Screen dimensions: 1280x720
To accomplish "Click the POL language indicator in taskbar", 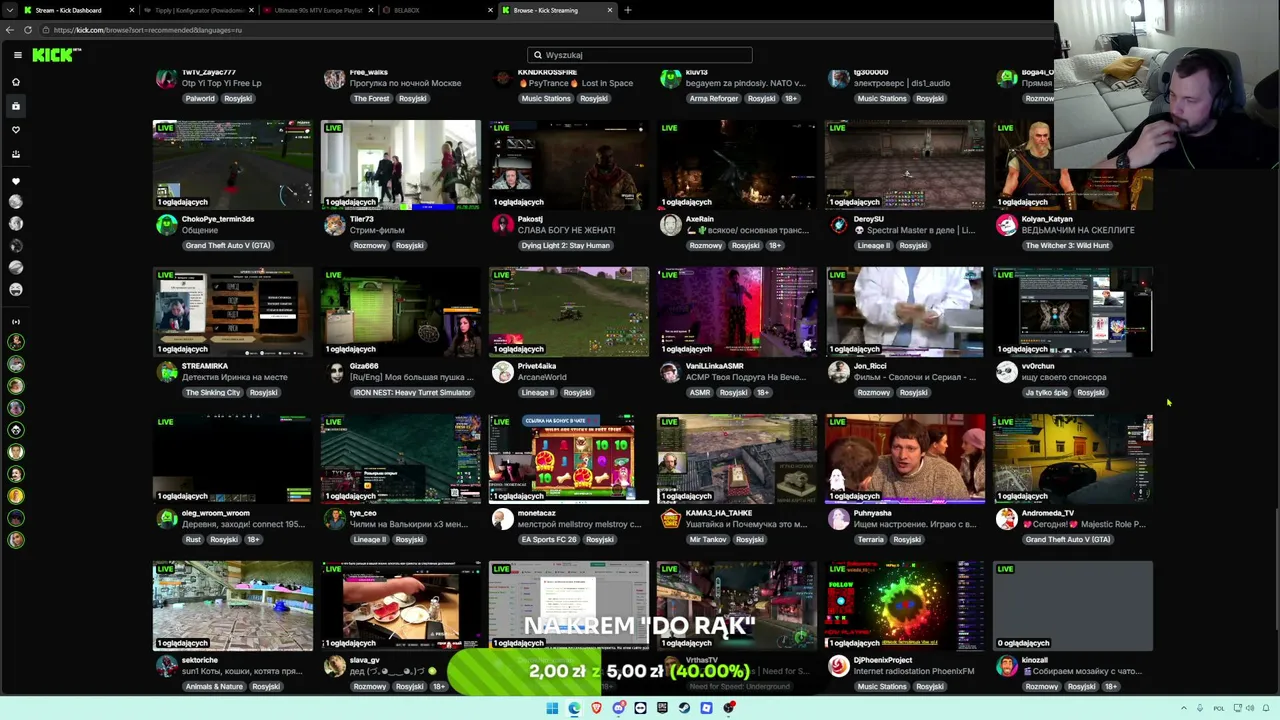I will pos(1219,708).
